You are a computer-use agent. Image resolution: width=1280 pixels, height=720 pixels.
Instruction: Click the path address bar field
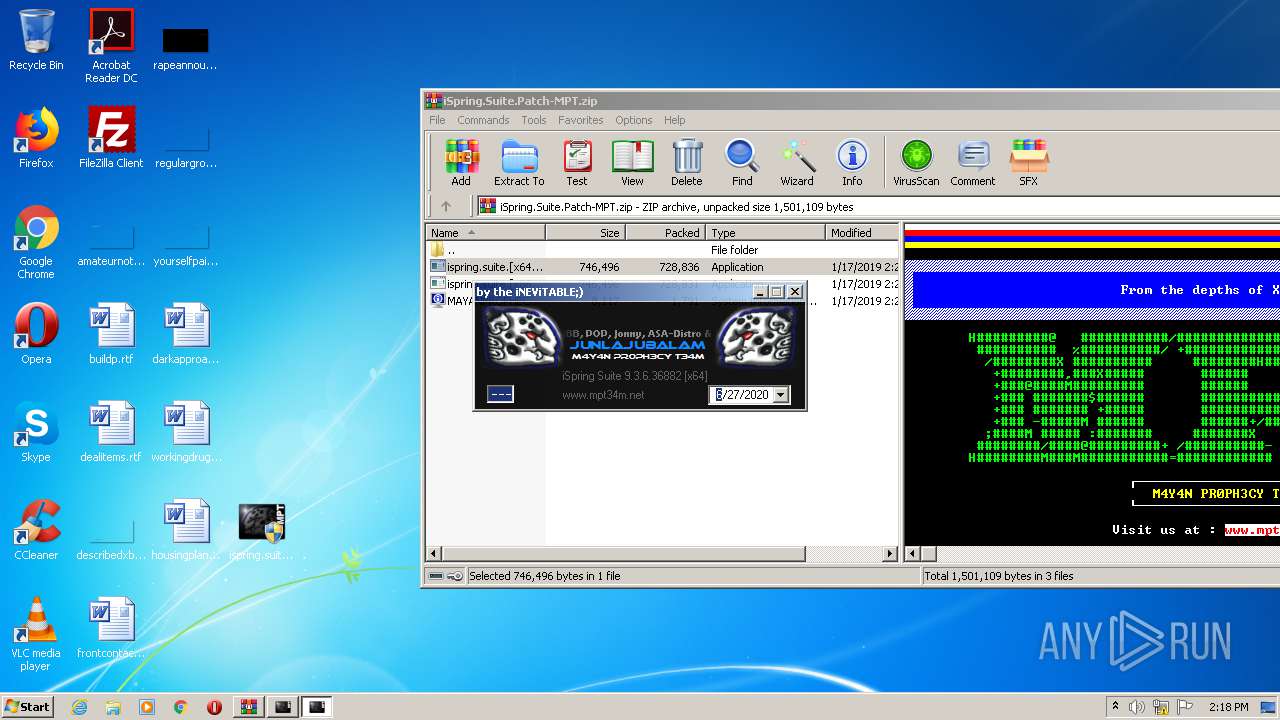click(x=880, y=207)
